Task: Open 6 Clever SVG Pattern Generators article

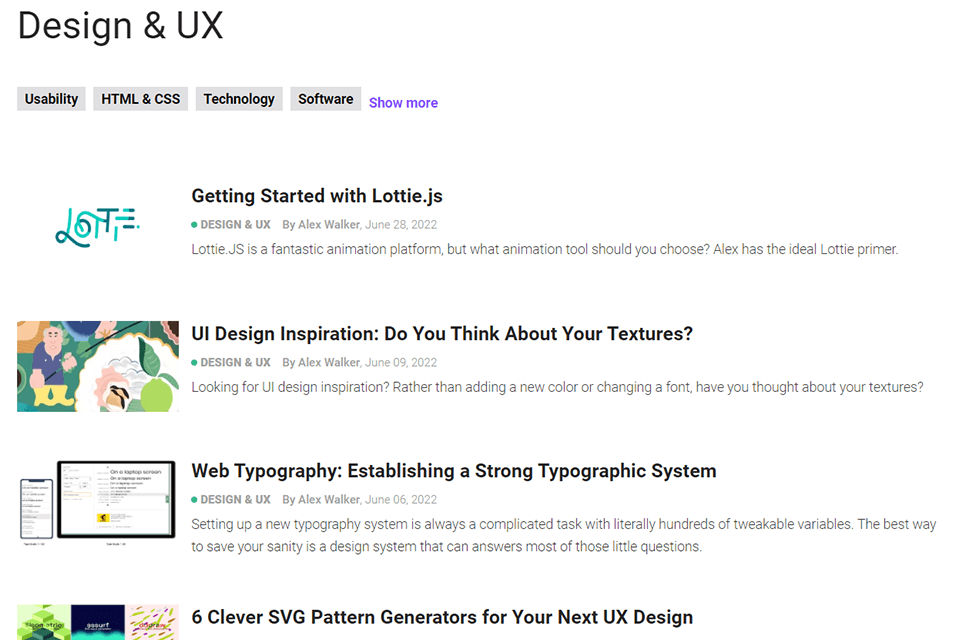Action: click(442, 617)
